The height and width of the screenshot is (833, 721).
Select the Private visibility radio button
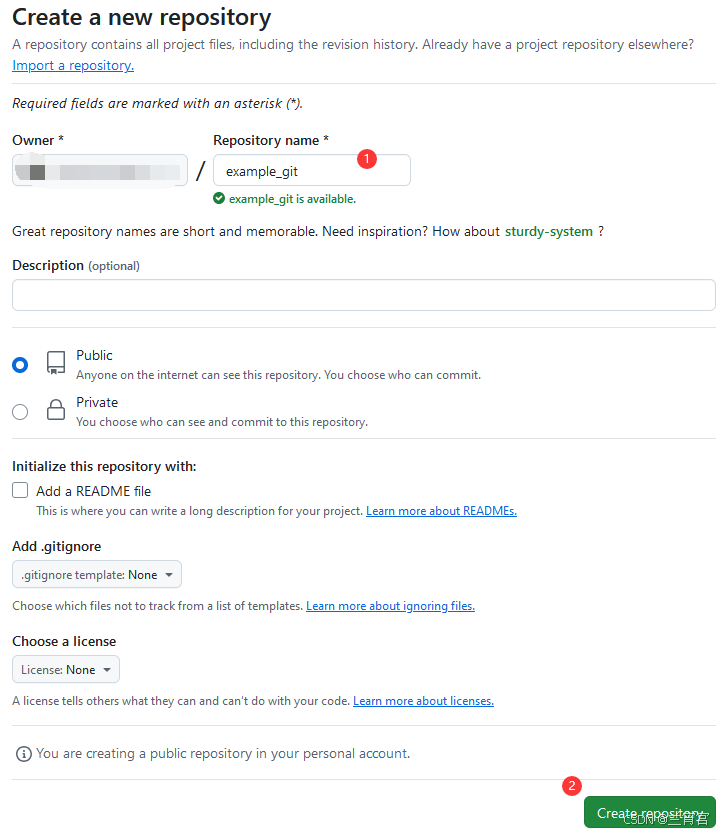point(20,412)
